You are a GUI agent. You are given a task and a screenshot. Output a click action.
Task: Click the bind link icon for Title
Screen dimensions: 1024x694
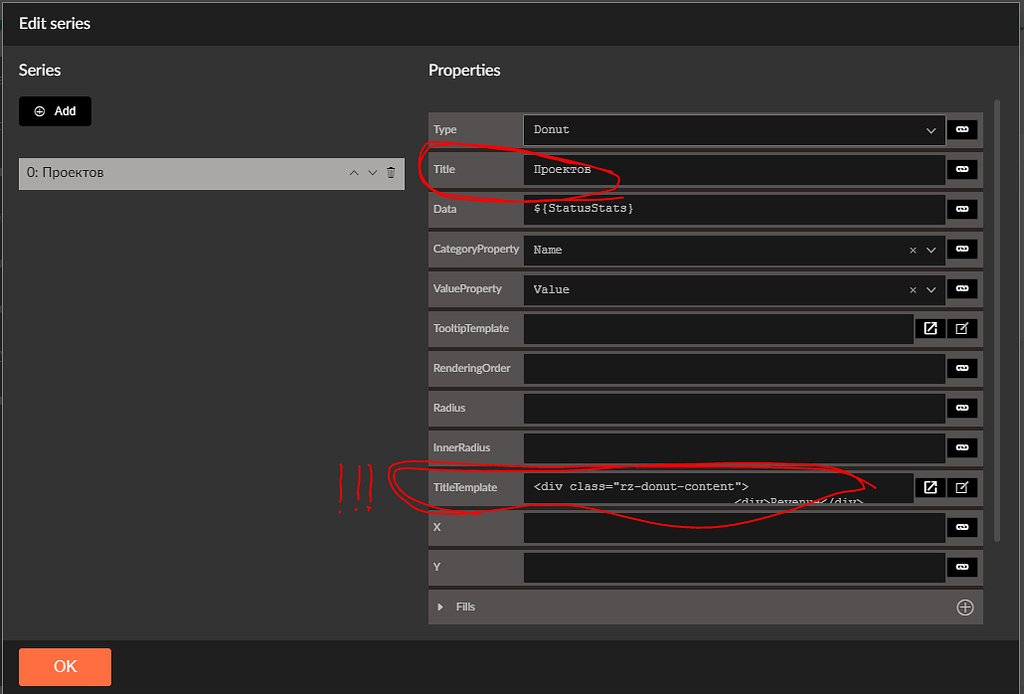point(962,170)
